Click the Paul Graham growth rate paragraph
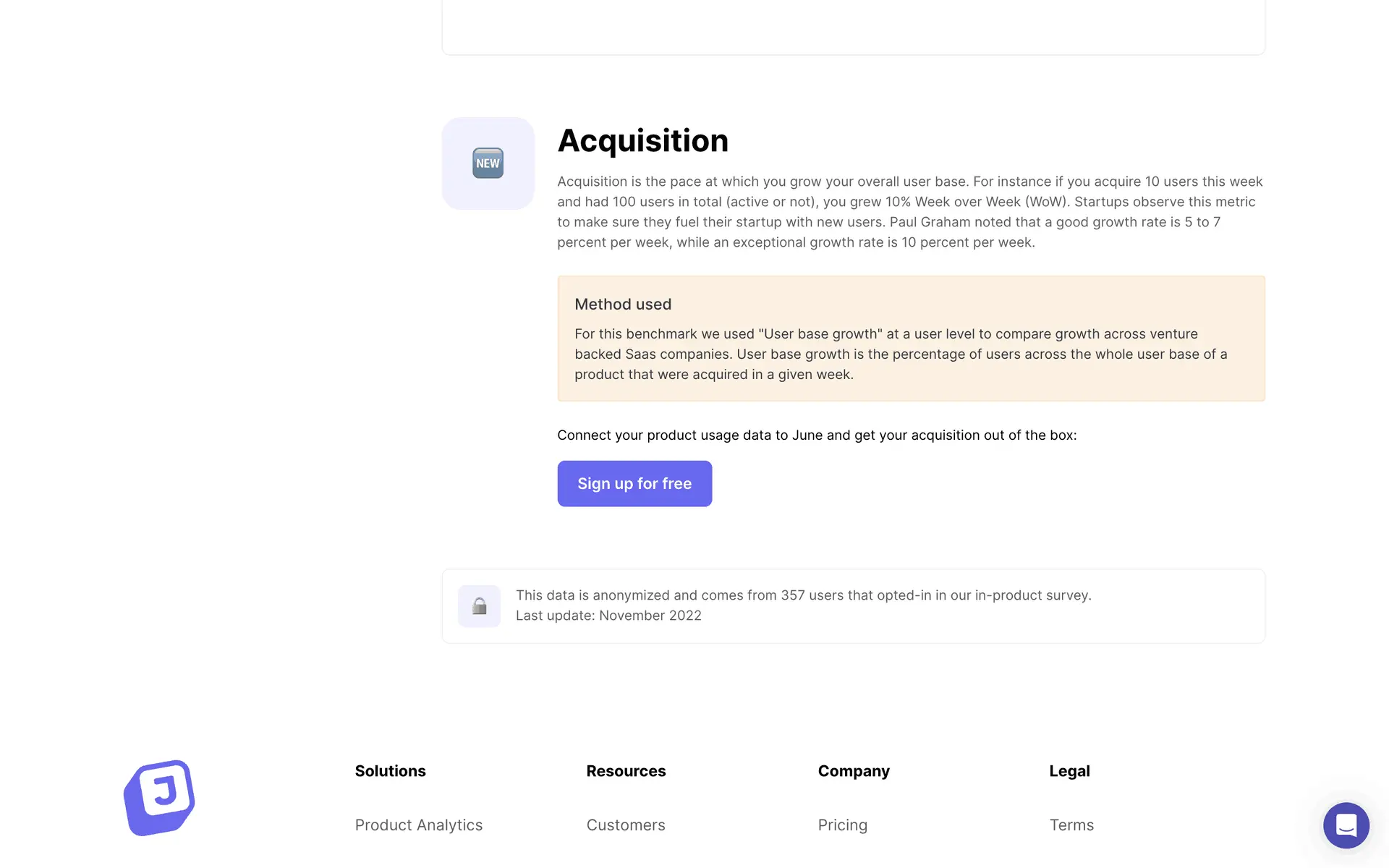 tap(909, 212)
